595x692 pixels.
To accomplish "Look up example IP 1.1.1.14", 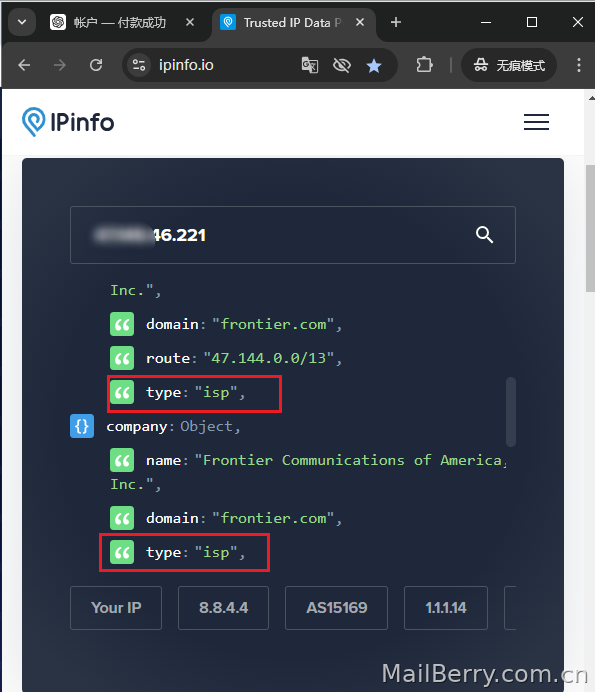I will click(x=446, y=608).
